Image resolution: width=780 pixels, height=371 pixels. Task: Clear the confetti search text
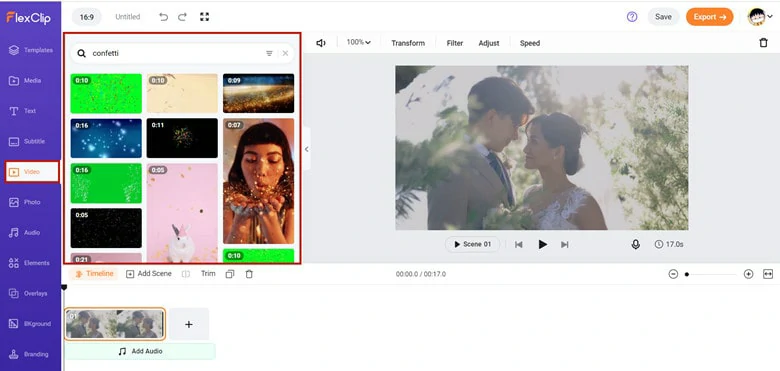tap(285, 53)
